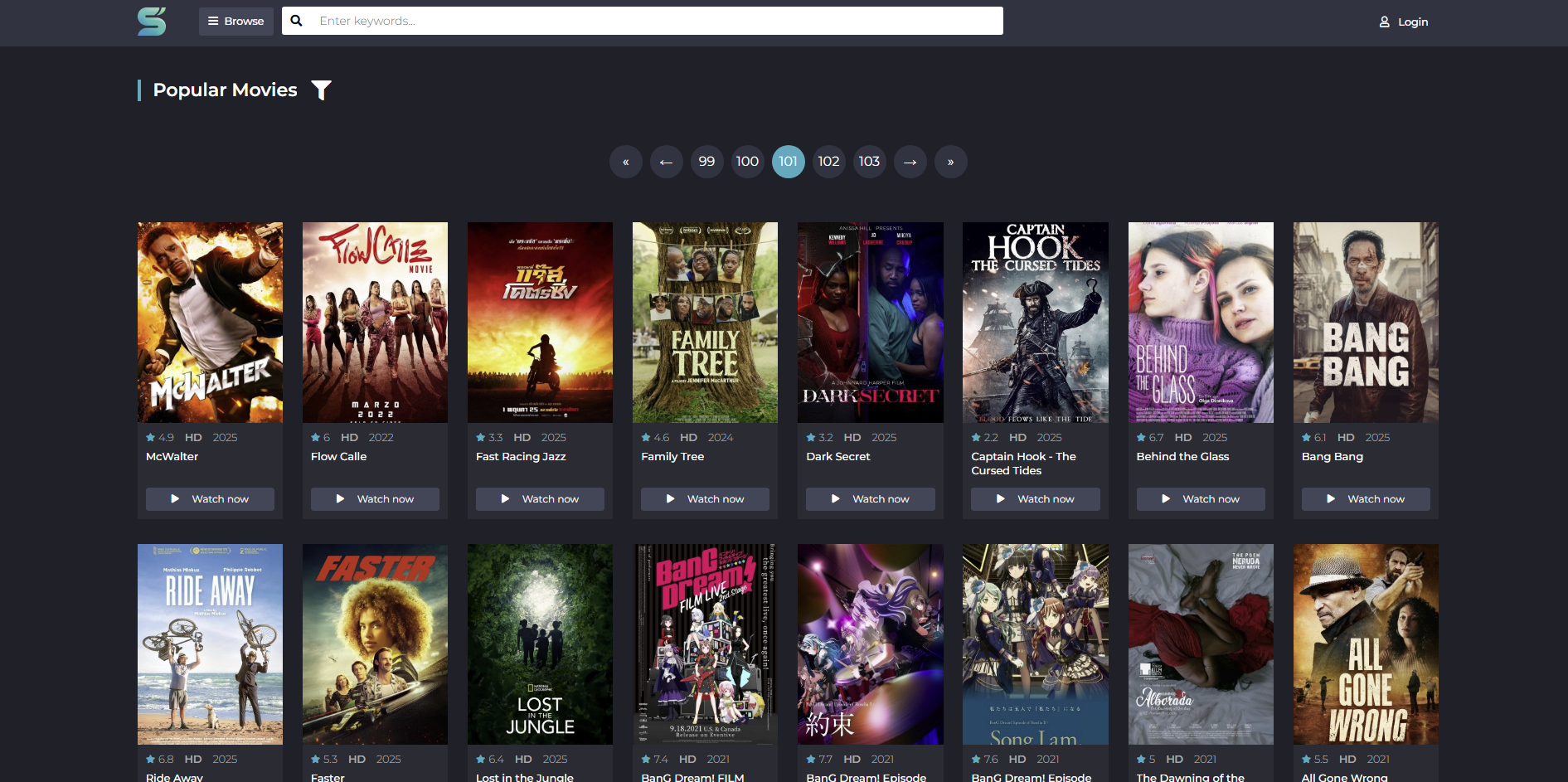Jump to the first page using the « control
Screen dimensions: 1568x782
click(625, 162)
